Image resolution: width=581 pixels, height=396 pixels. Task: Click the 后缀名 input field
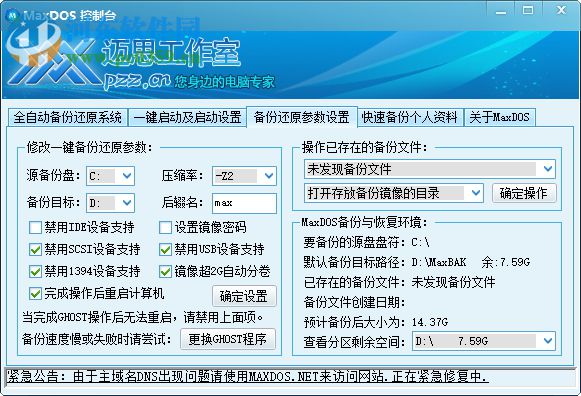click(x=244, y=203)
